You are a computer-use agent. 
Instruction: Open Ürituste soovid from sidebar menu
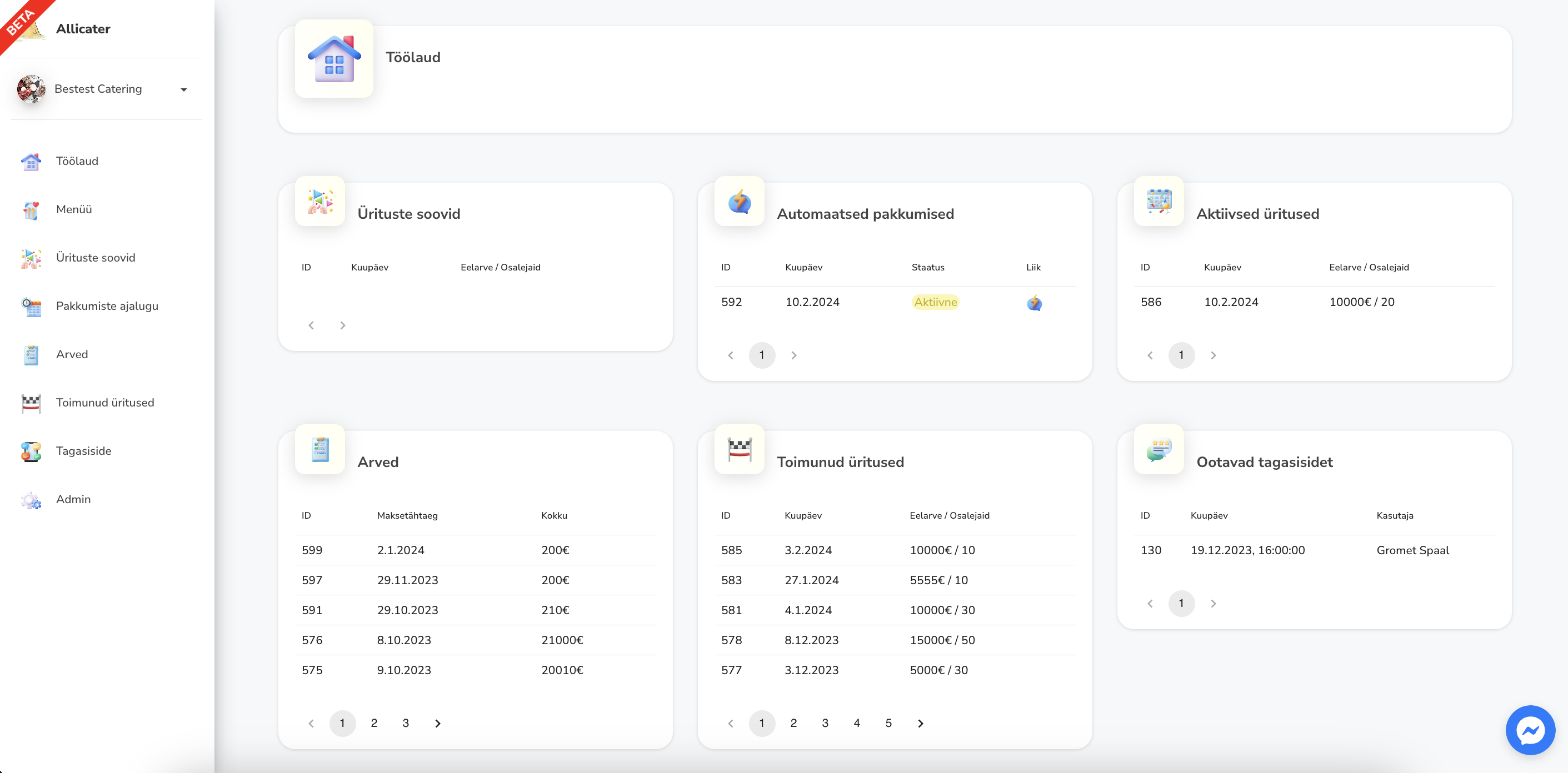[96, 258]
